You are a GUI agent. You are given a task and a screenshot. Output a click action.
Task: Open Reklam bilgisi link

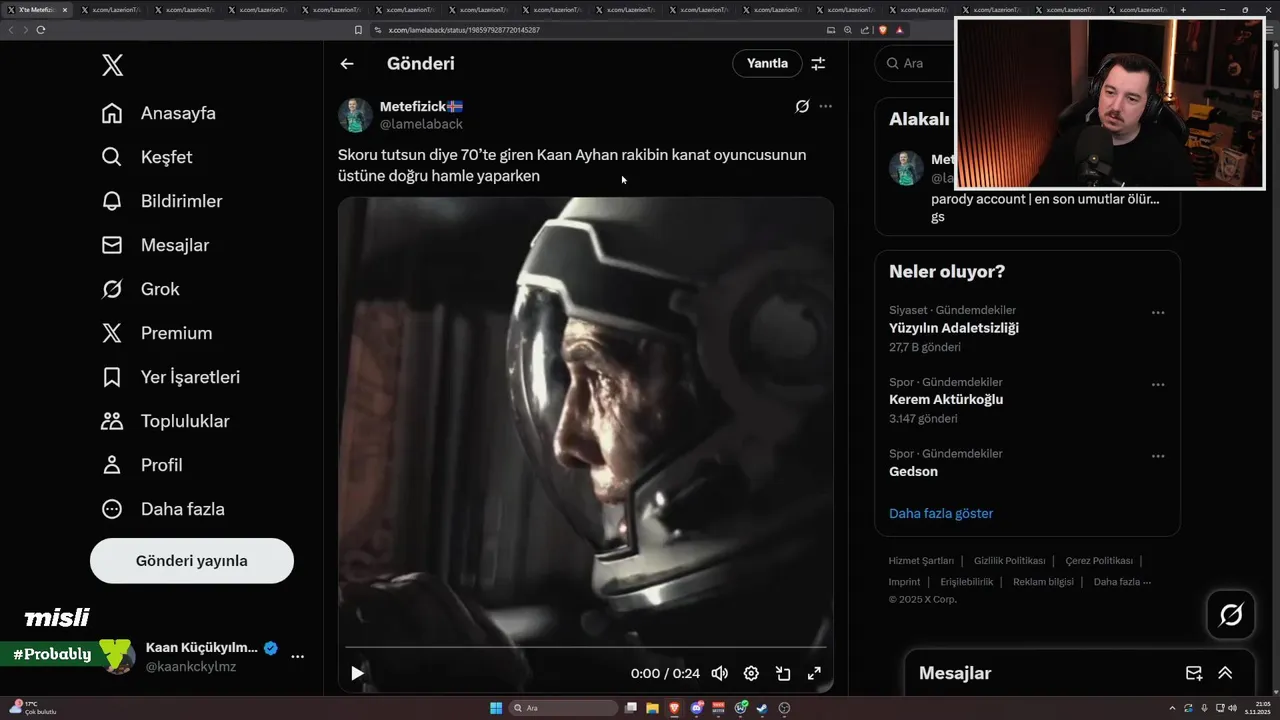click(x=1043, y=582)
